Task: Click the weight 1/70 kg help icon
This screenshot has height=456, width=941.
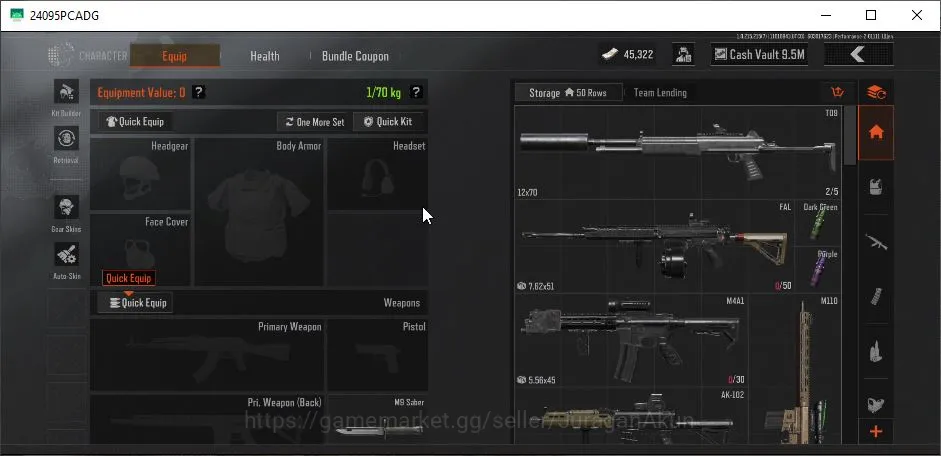Action: pos(416,92)
